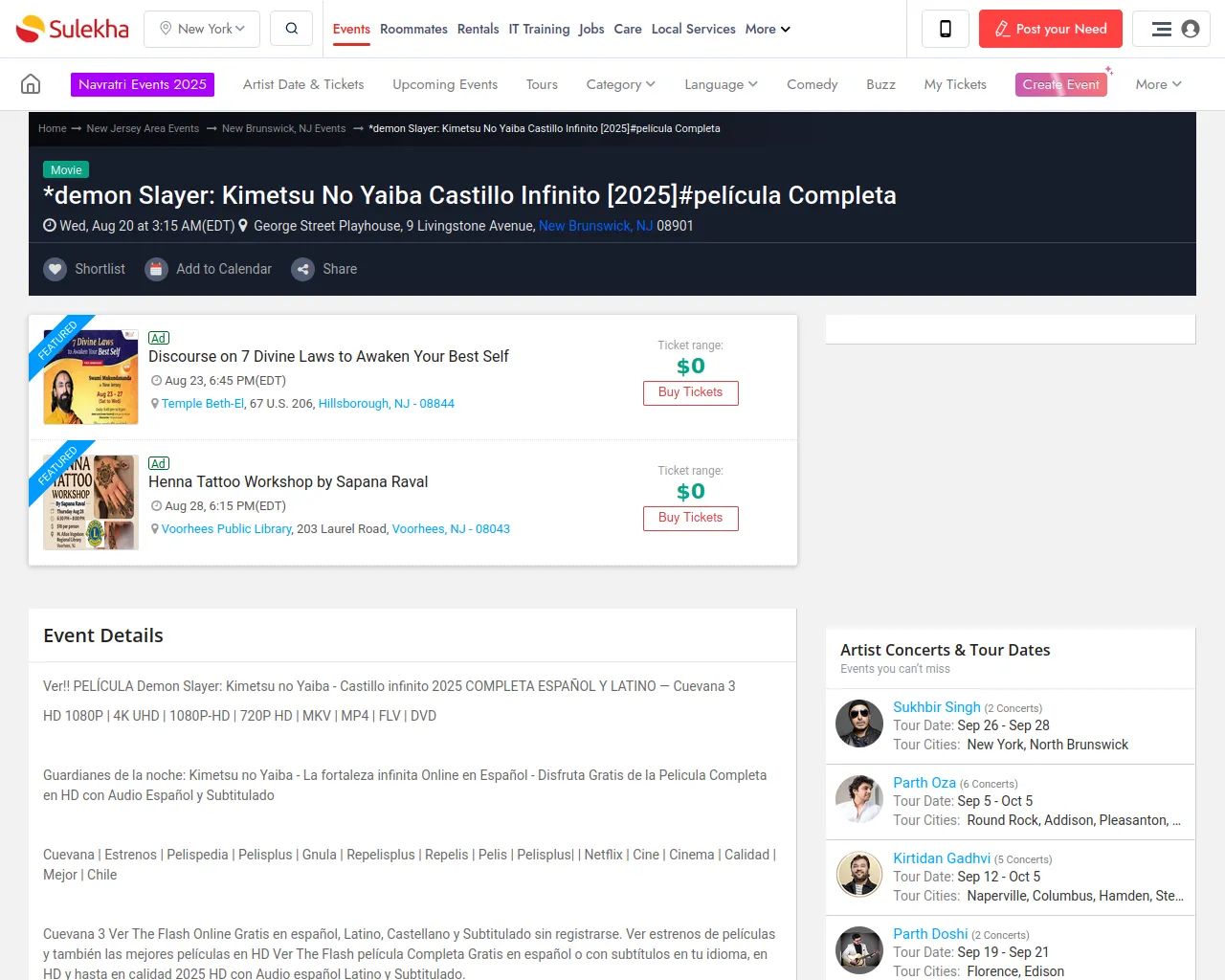The image size is (1225, 980).
Task: Open Parth Doshi's profile photo
Action: coord(859,950)
